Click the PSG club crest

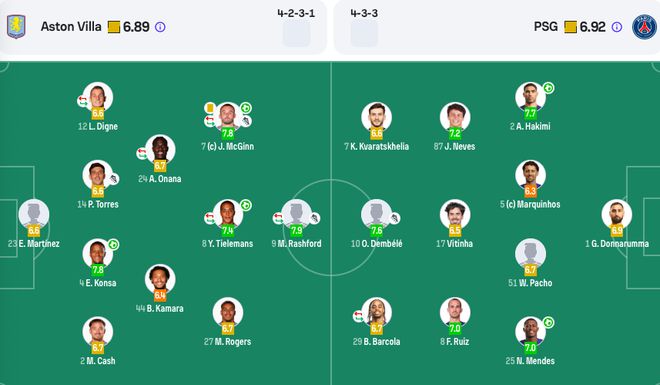pyautogui.click(x=644, y=27)
